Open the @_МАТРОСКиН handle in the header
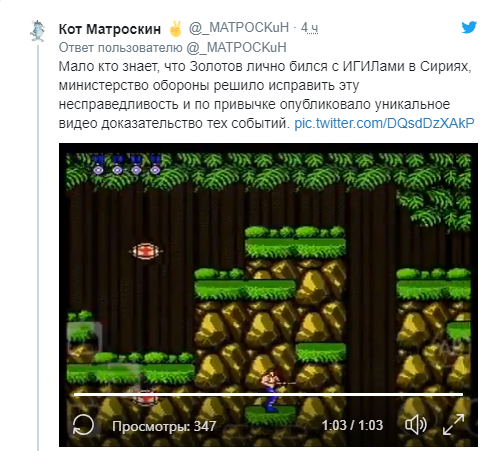497x451 pixels. 239,28
